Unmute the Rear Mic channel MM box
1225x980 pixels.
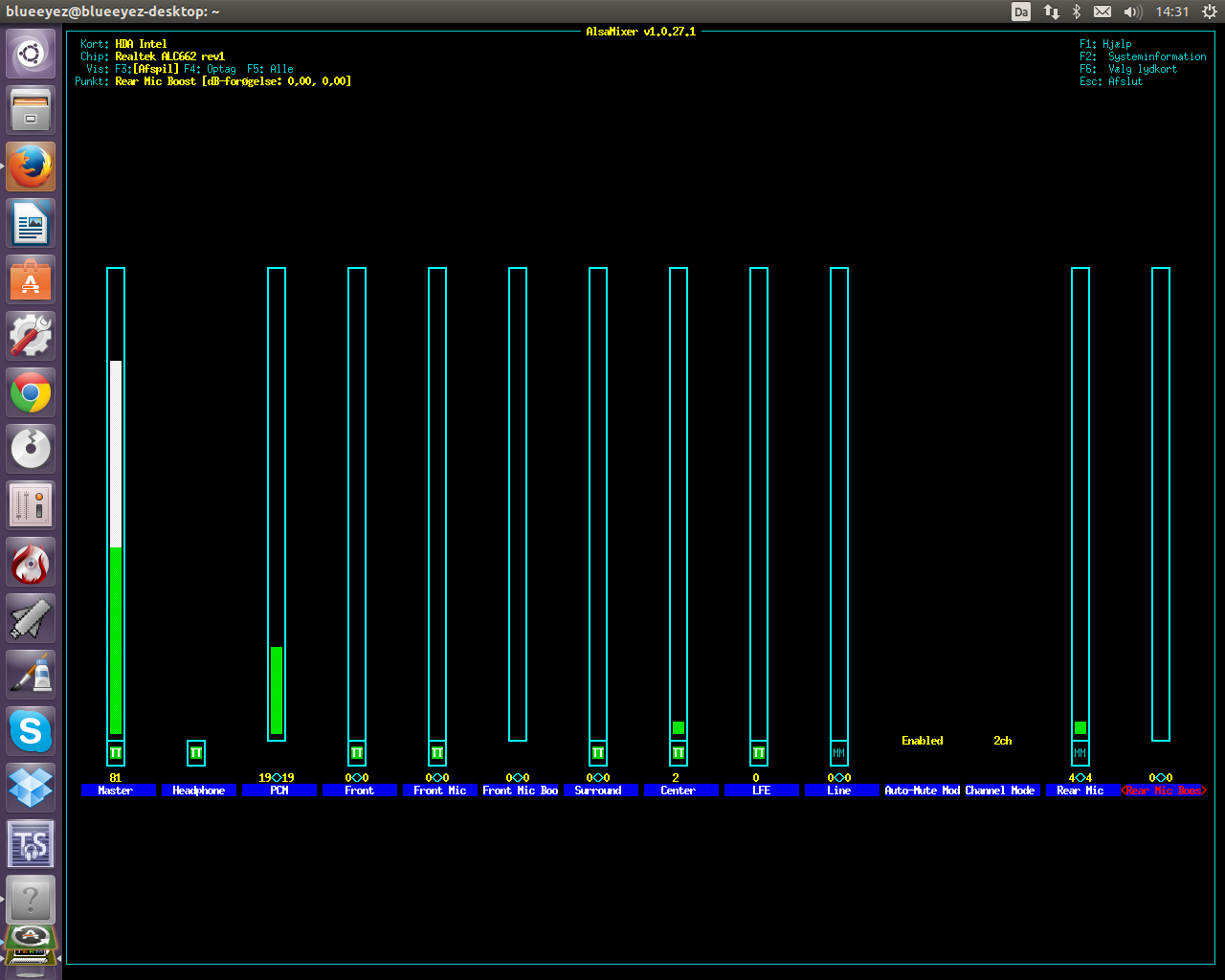[x=1080, y=753]
